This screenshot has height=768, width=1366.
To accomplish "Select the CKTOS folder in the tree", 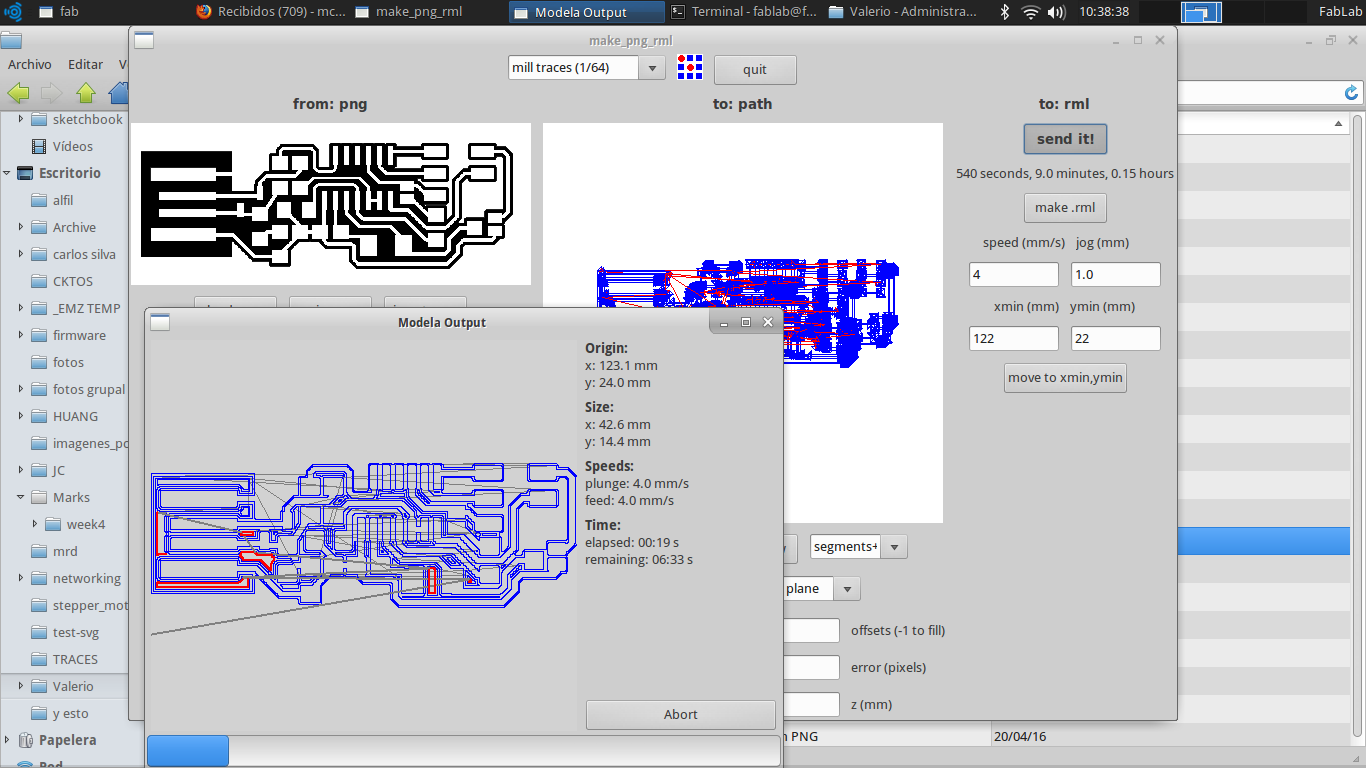I will (x=73, y=281).
